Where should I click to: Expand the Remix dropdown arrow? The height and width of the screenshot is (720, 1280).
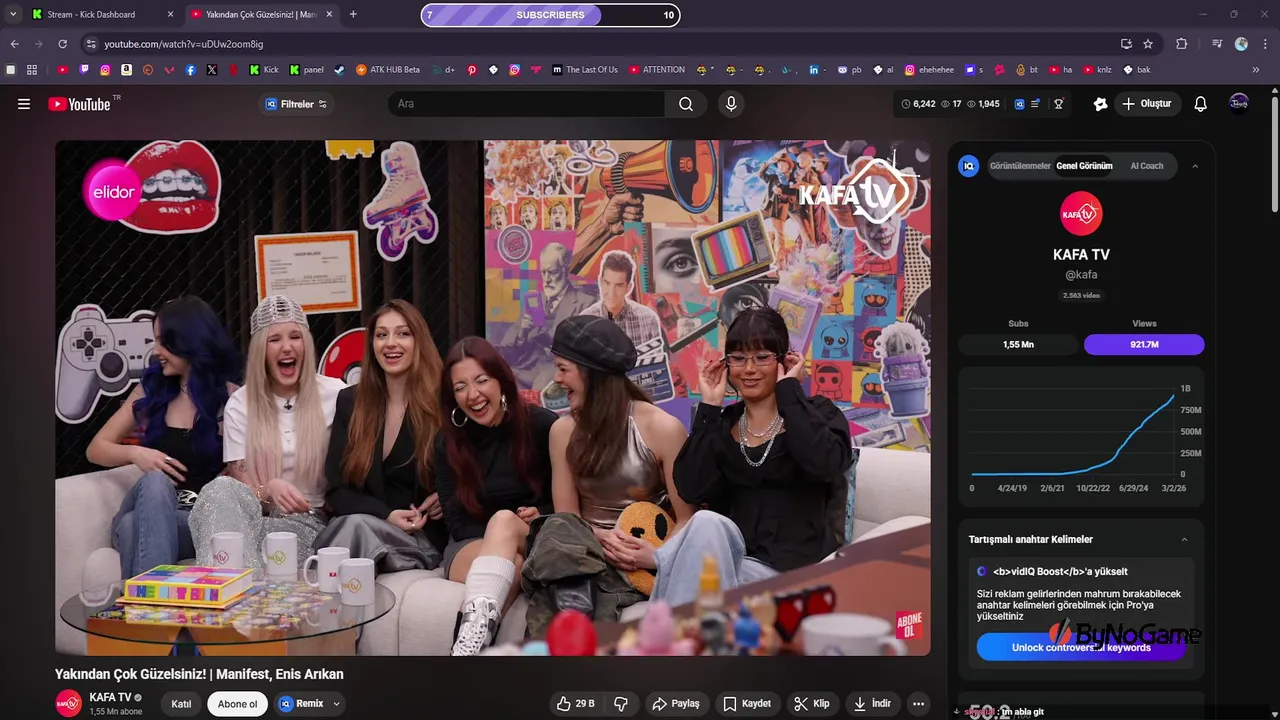(337, 704)
